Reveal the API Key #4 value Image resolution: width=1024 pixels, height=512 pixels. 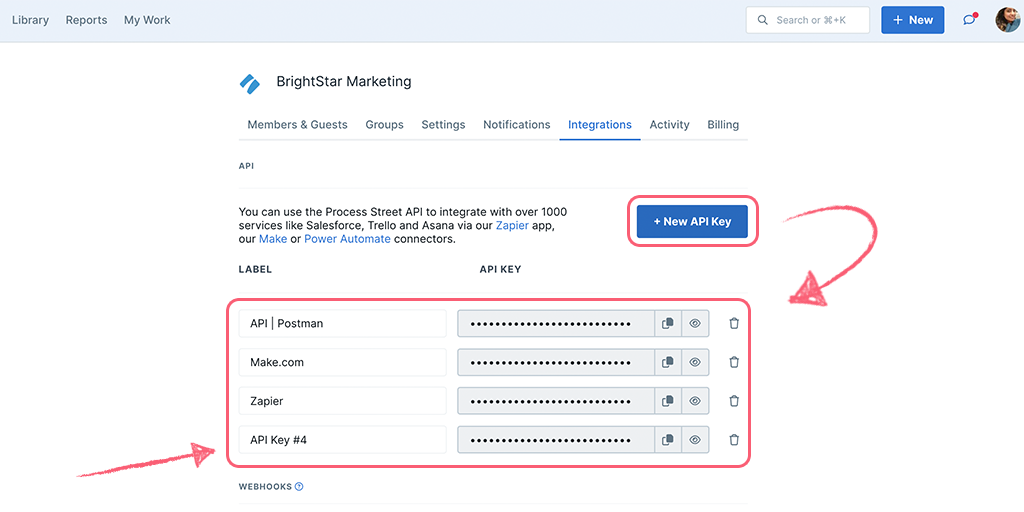(695, 440)
